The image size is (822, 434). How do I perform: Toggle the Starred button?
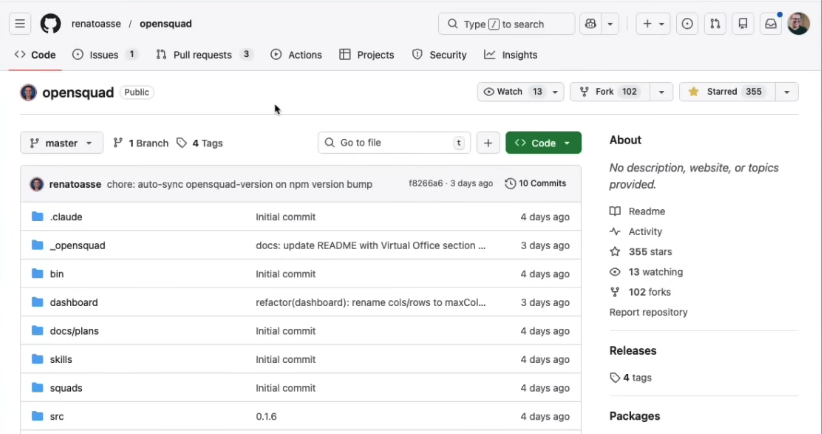[727, 92]
